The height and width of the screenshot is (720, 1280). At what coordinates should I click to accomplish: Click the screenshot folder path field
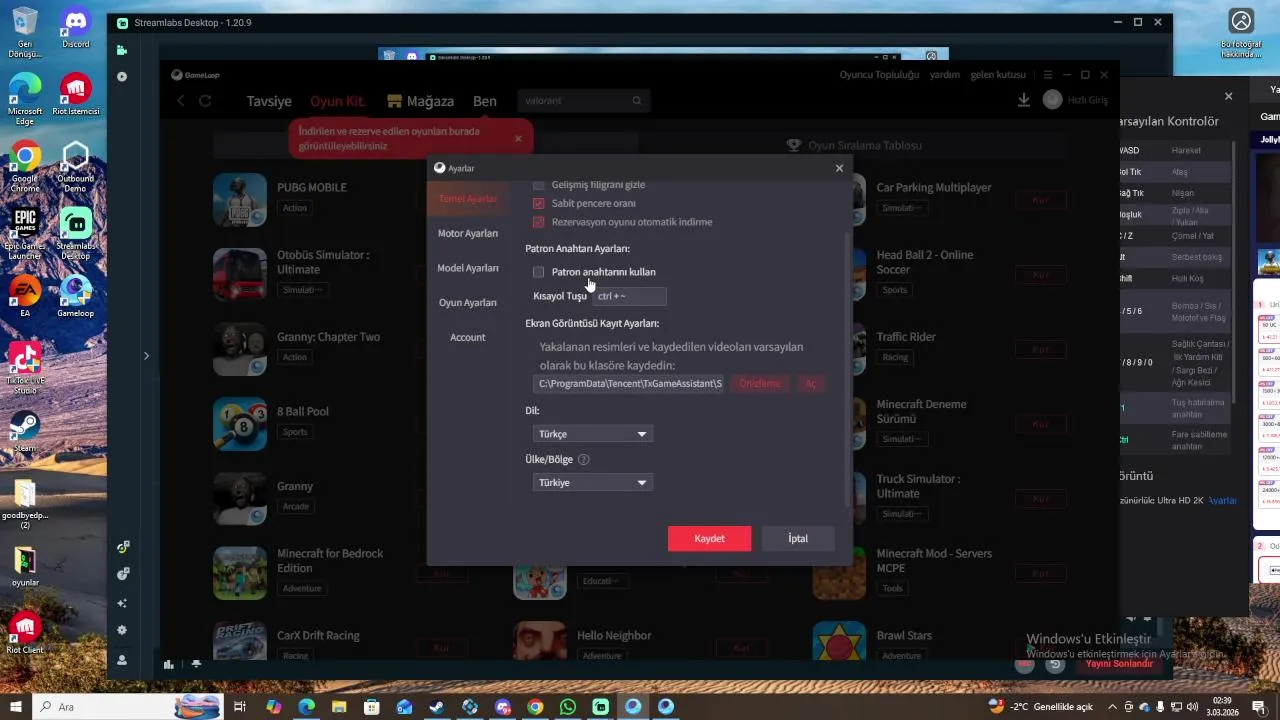(x=629, y=384)
